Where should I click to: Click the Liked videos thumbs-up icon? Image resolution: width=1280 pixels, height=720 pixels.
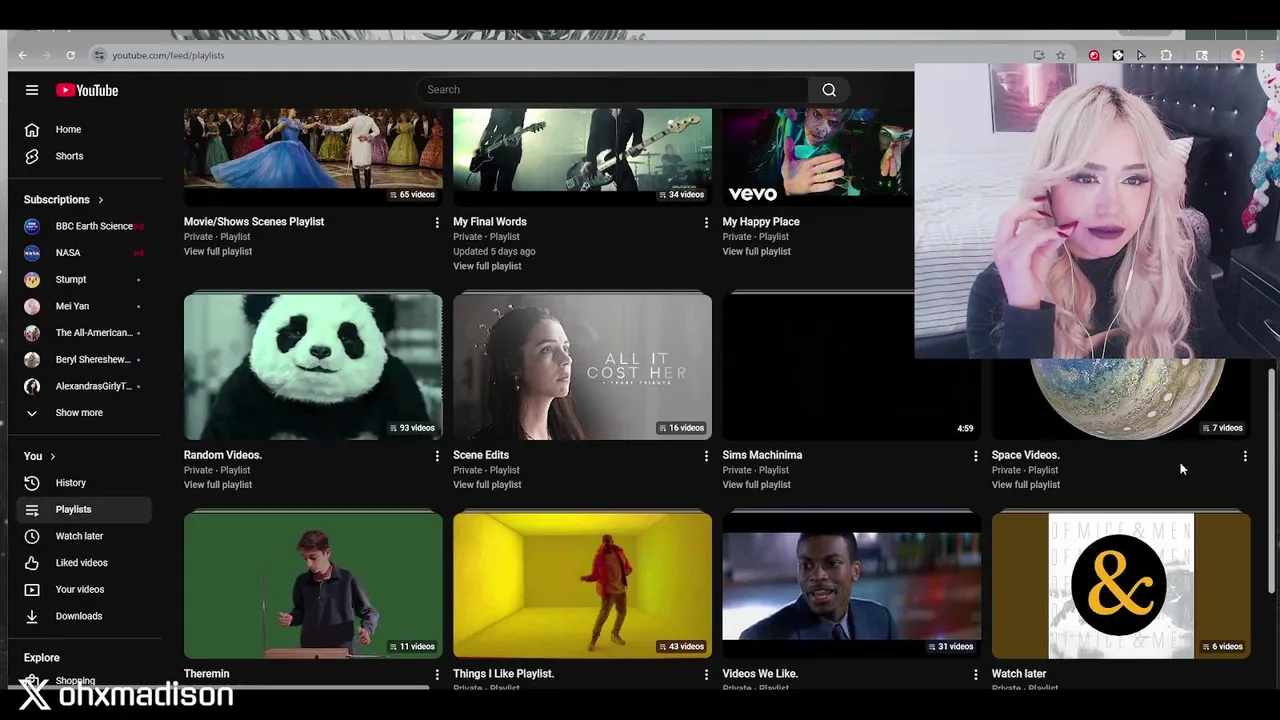point(32,563)
